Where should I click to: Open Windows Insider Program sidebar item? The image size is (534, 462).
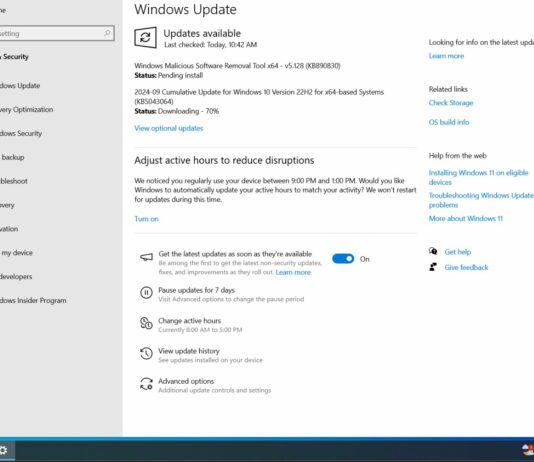(x=33, y=300)
